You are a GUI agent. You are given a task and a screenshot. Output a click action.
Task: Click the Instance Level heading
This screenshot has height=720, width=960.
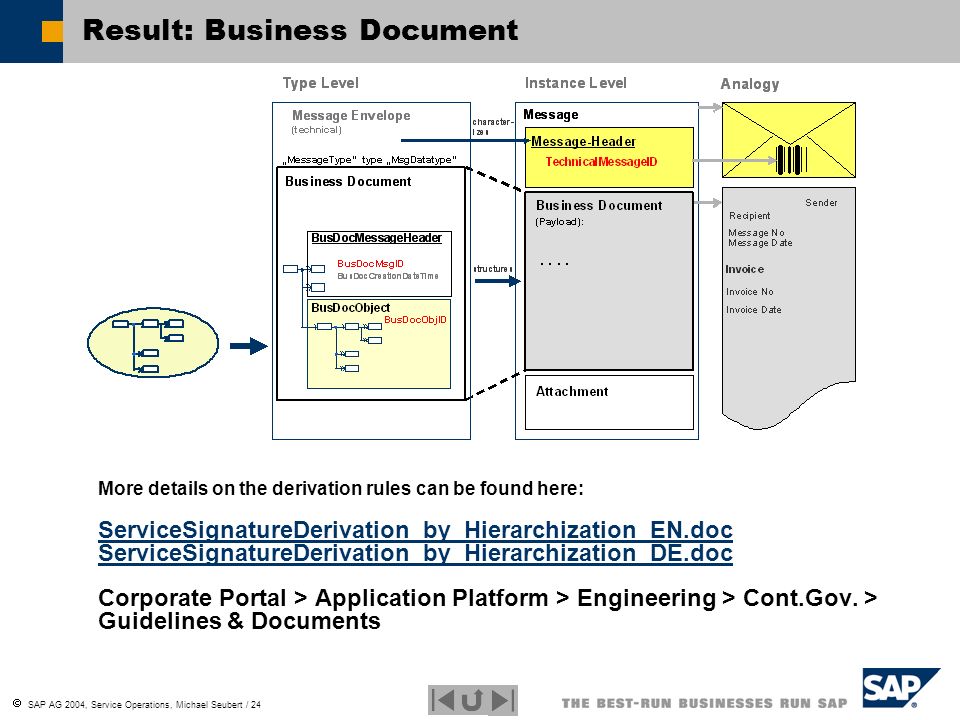[x=576, y=83]
